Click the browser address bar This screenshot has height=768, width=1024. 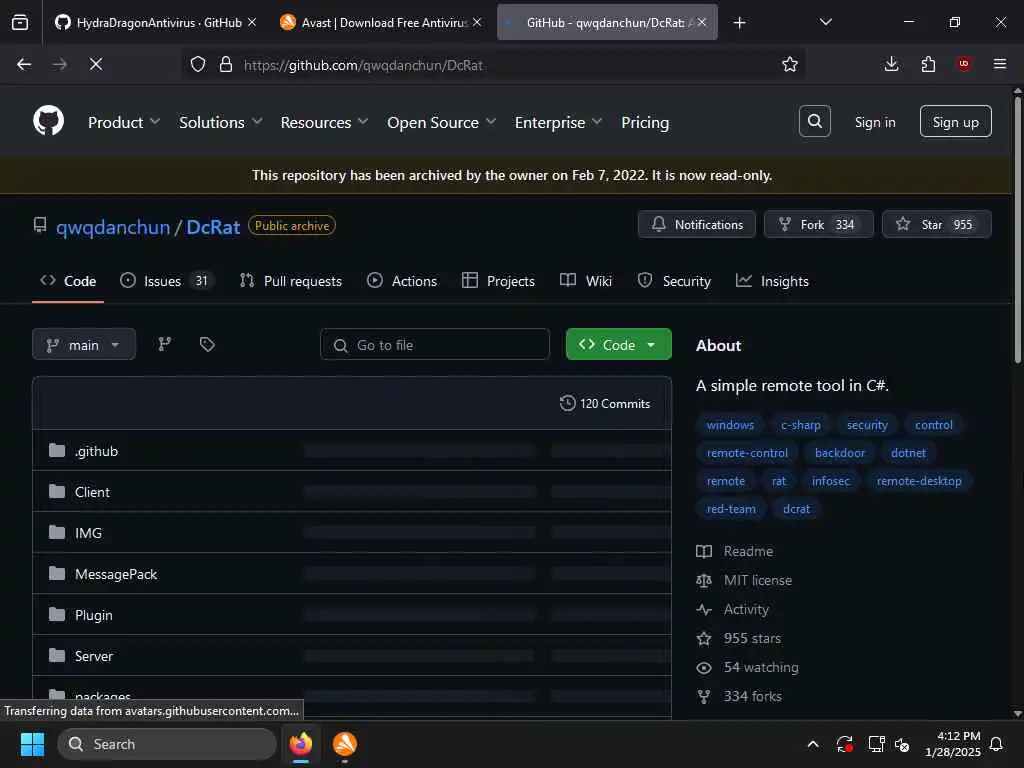pyautogui.click(x=494, y=64)
